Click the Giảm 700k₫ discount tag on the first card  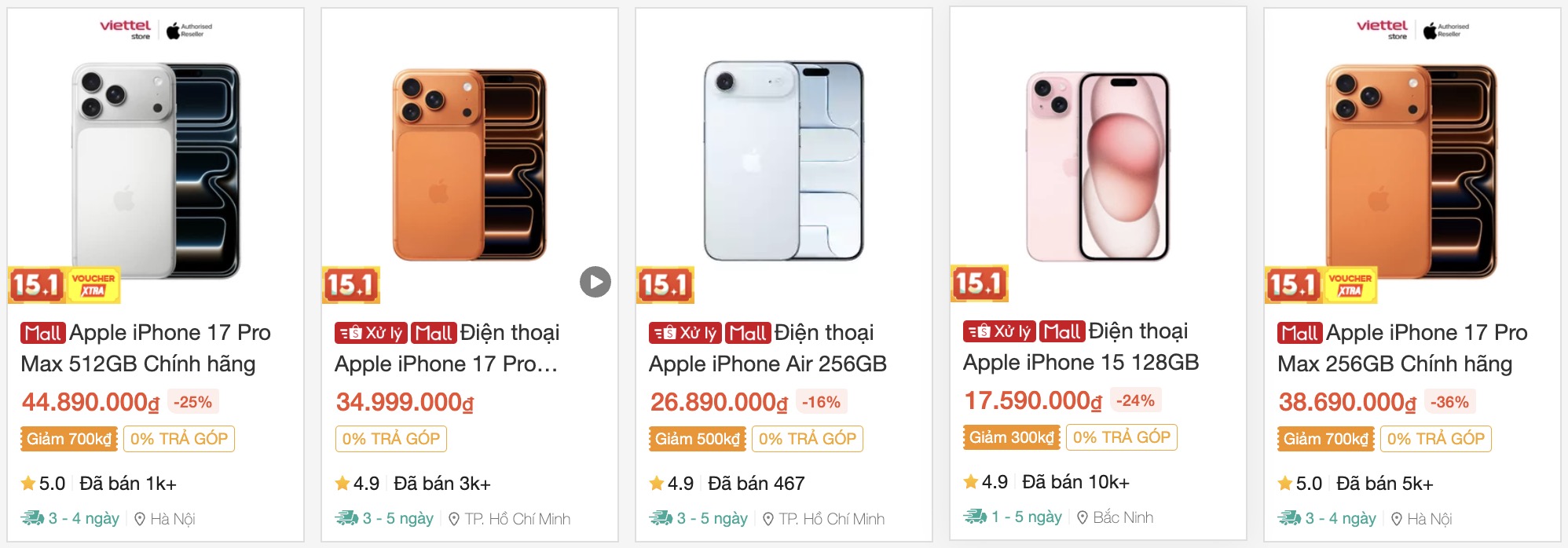point(70,439)
